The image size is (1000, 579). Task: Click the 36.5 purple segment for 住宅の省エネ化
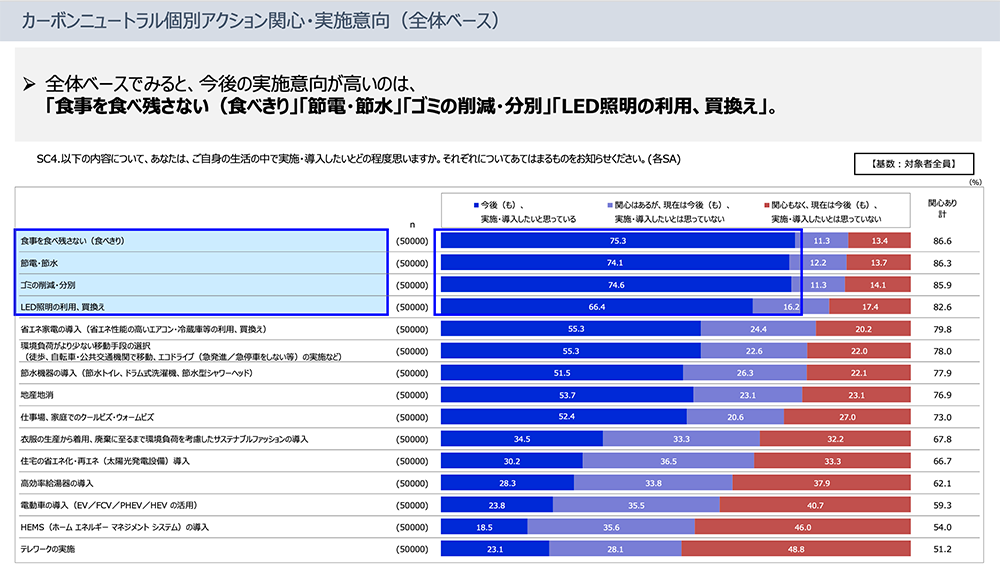click(x=668, y=461)
